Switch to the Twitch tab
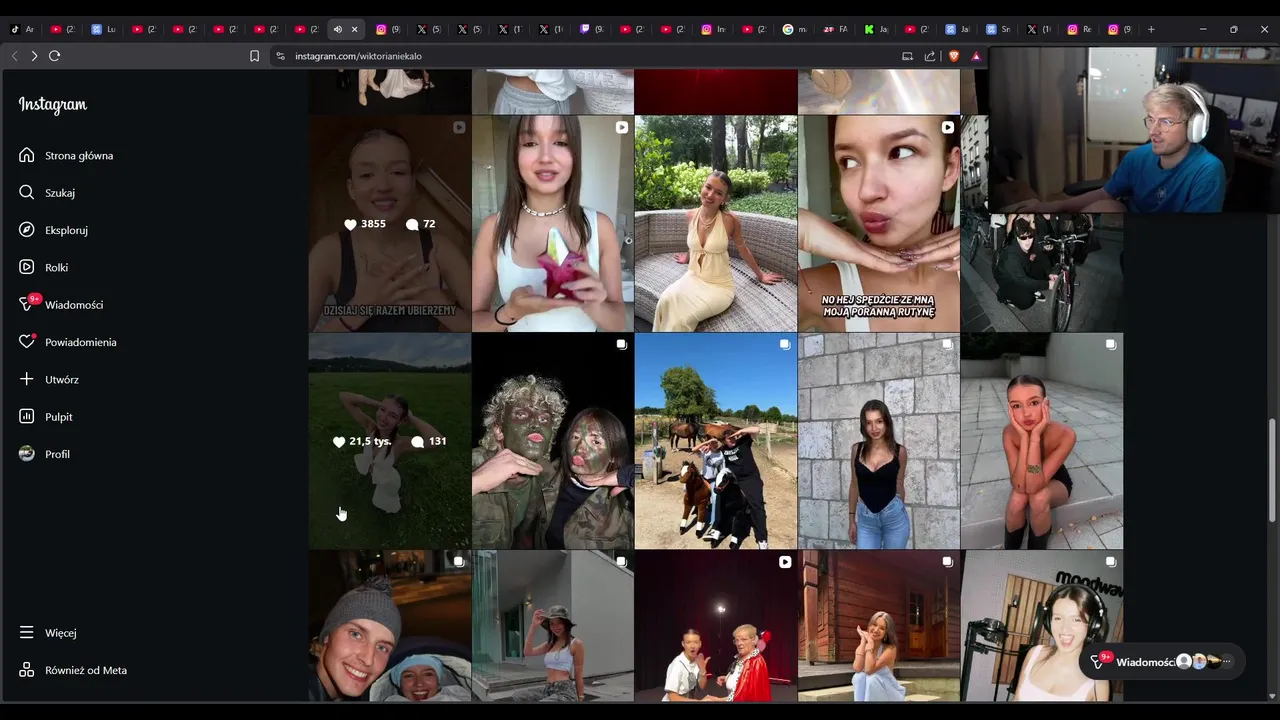1280x720 pixels. (592, 29)
